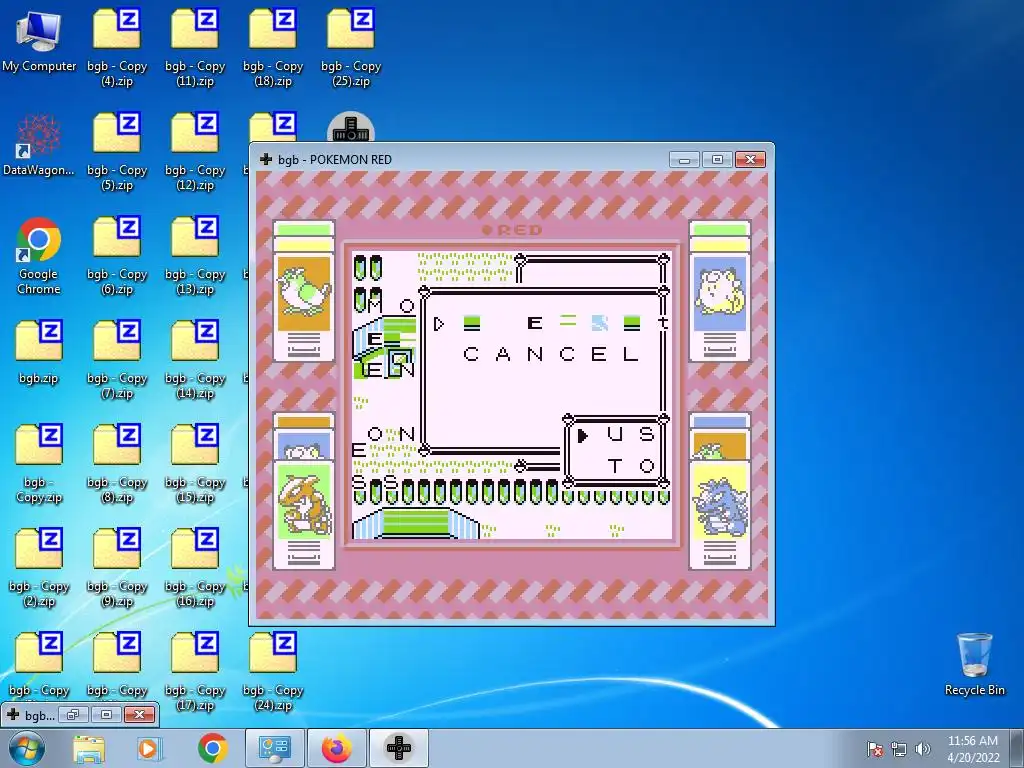Select bgb - Copy (16).zip on the desktop

pyautogui.click(x=195, y=568)
